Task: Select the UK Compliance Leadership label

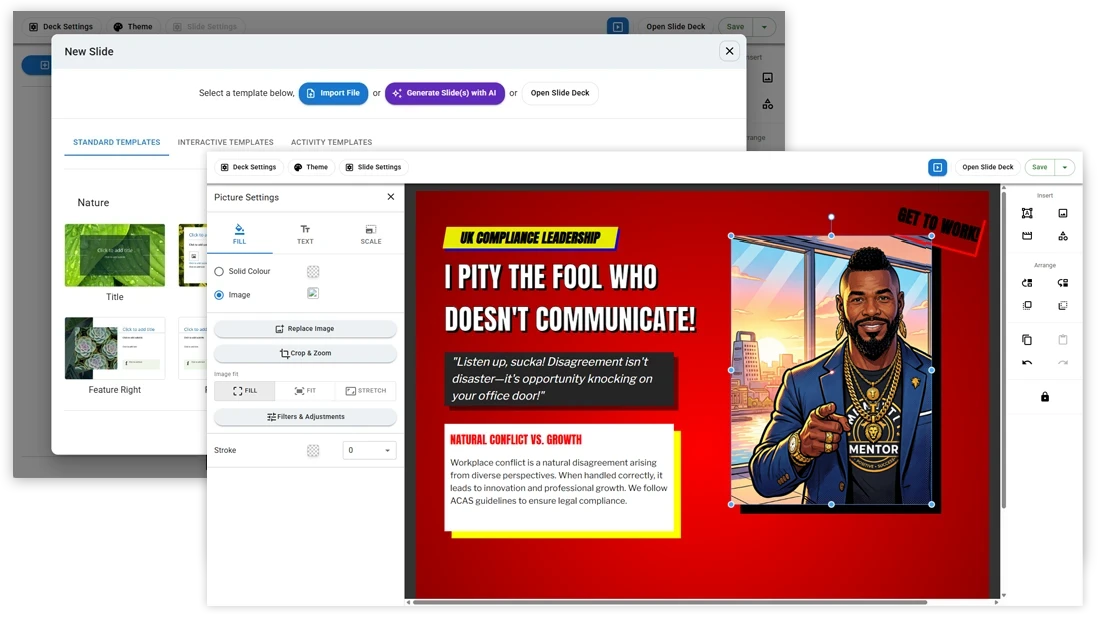Action: pyautogui.click(x=530, y=238)
